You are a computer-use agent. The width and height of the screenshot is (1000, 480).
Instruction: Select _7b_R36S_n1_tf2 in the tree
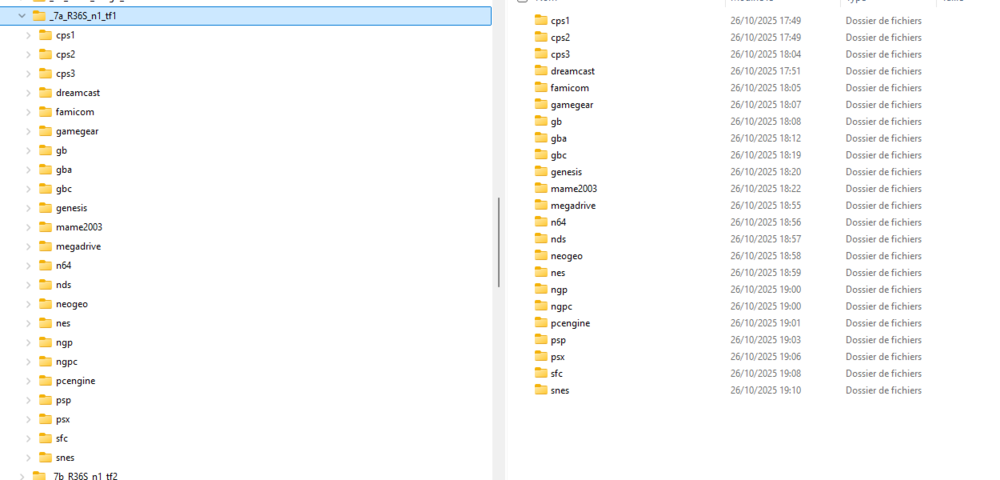(x=84, y=476)
